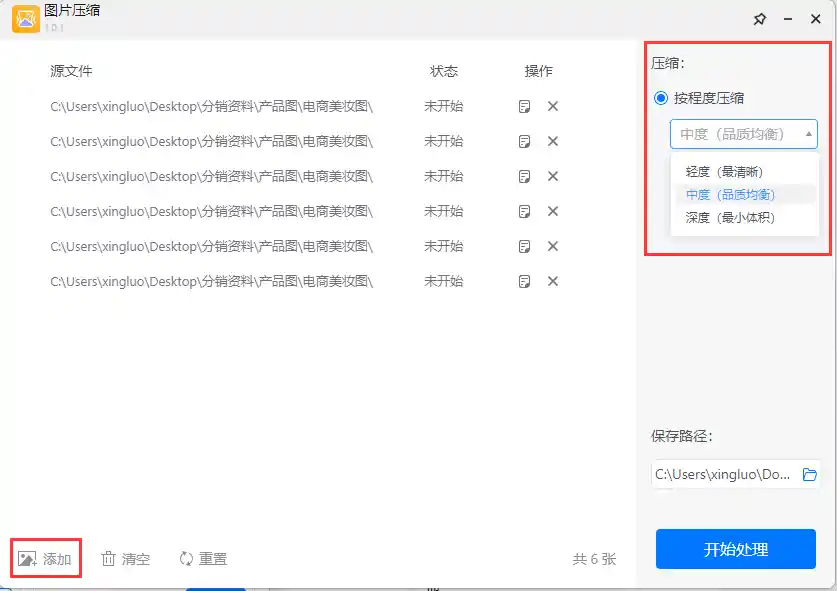This screenshot has height=591, width=837.
Task: Remove the fourth file row with its X
Action: click(552, 211)
